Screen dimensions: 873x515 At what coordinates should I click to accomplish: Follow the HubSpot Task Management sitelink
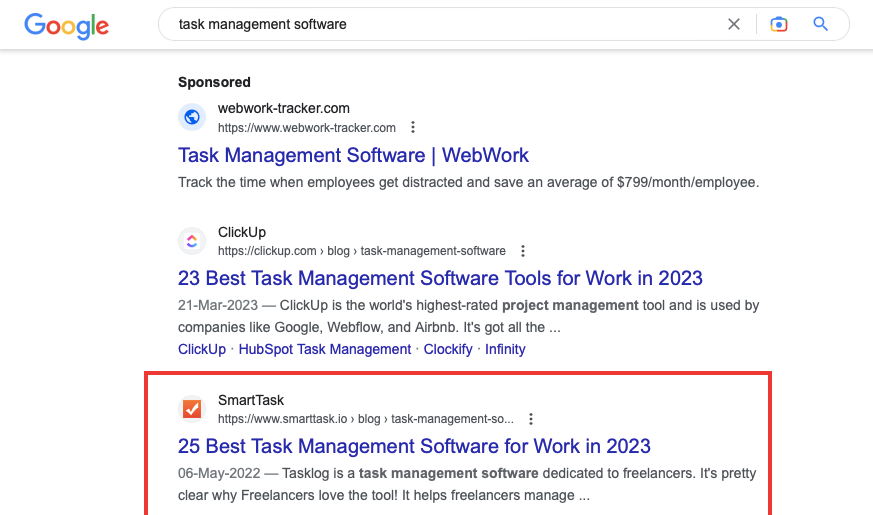pyautogui.click(x=325, y=349)
